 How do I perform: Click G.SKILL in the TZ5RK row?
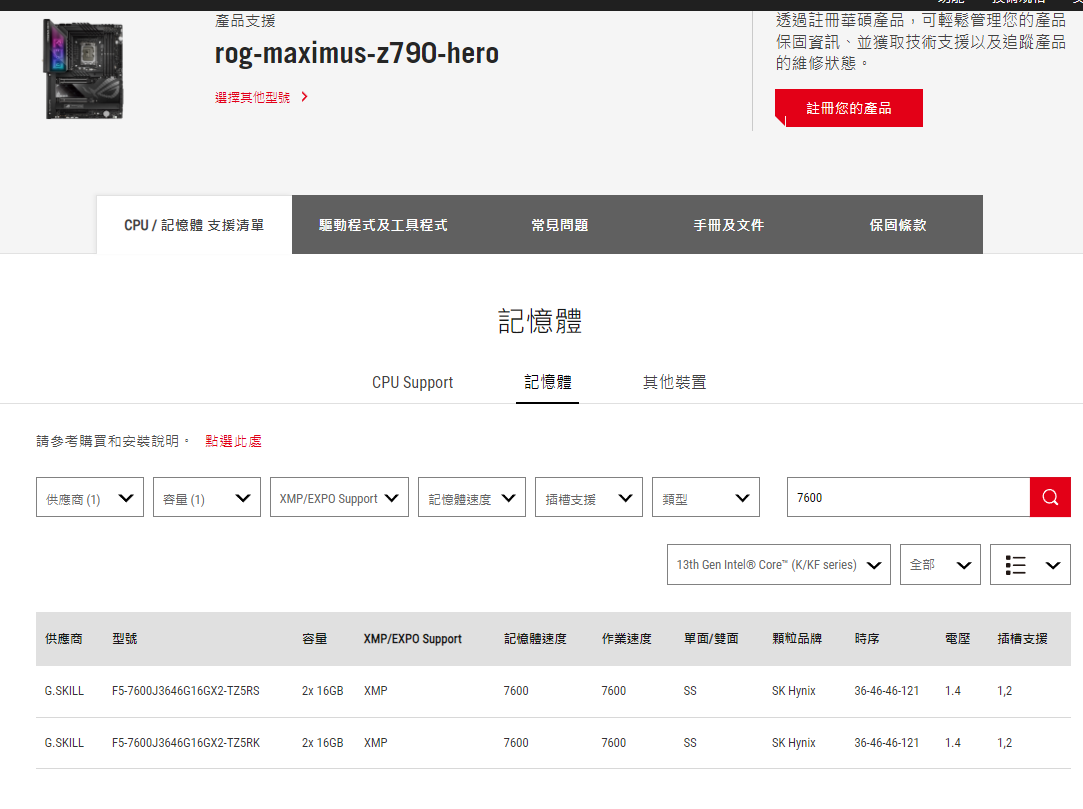point(64,743)
